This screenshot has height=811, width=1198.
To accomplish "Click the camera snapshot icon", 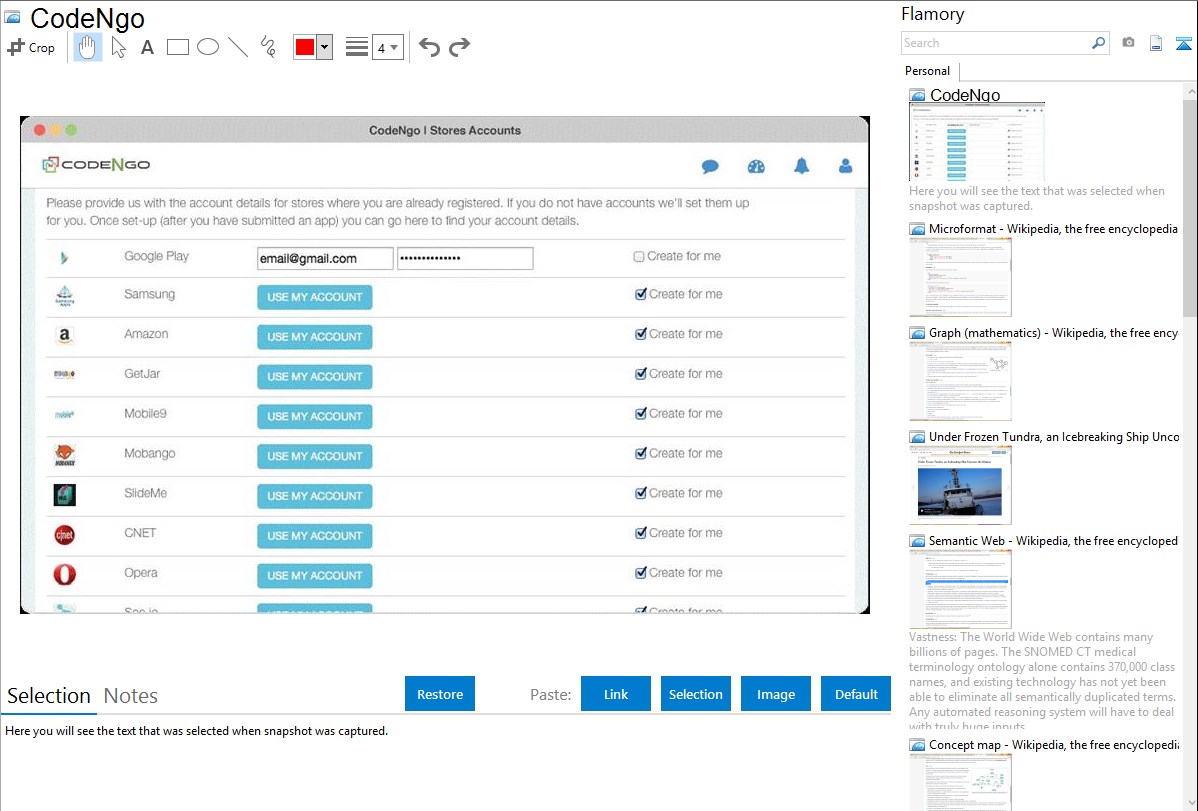I will (x=1128, y=43).
